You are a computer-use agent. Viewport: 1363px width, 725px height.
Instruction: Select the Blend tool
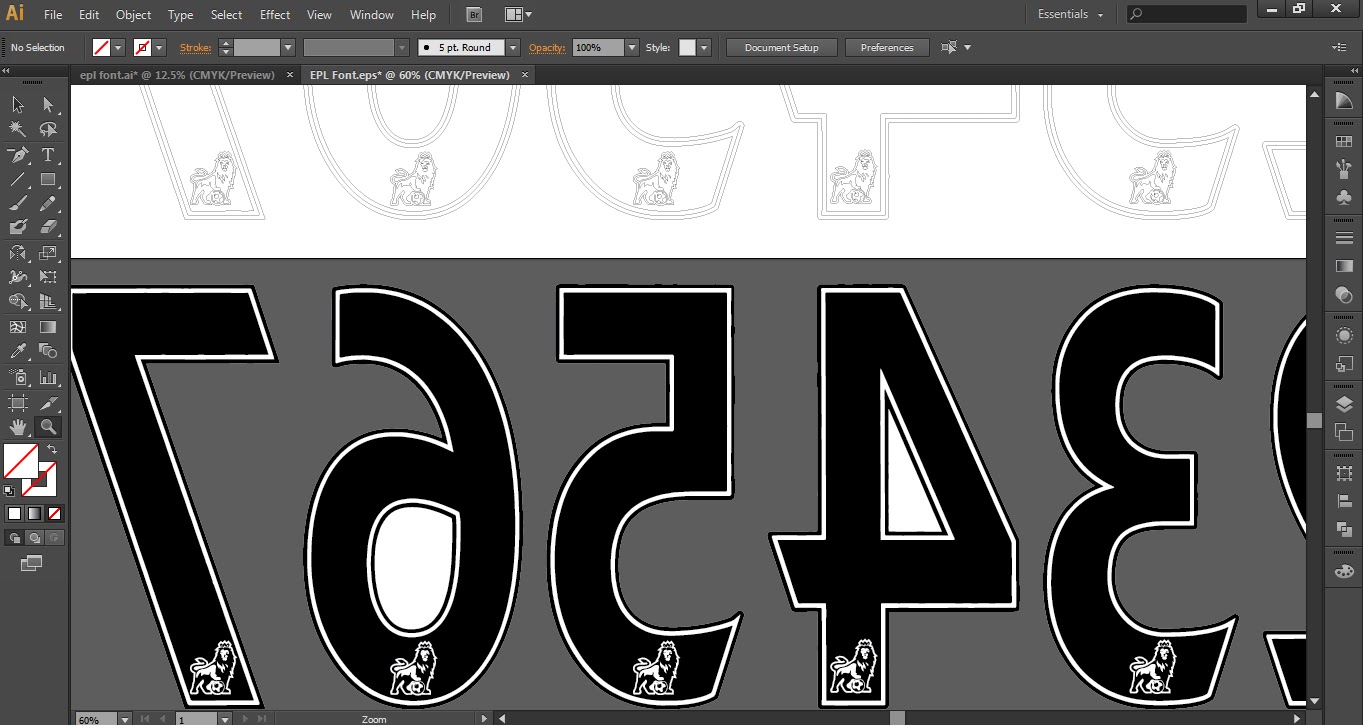coord(47,351)
